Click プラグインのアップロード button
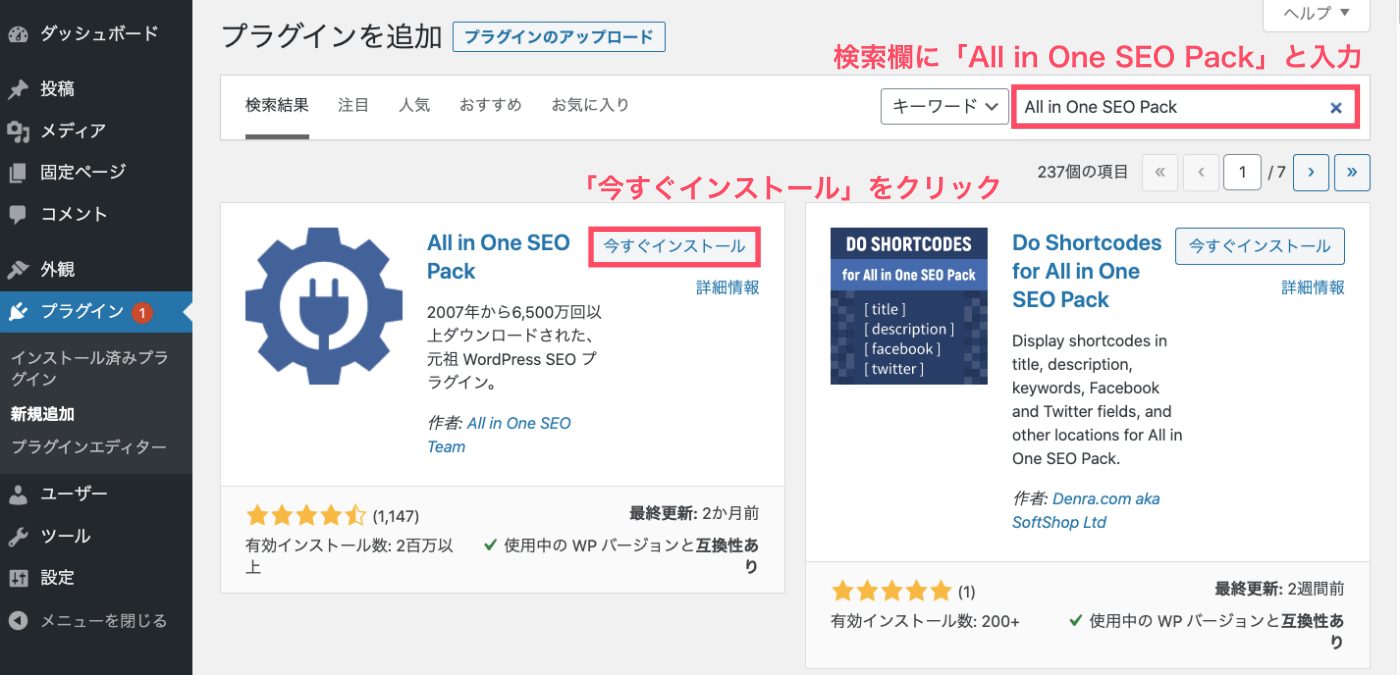The width and height of the screenshot is (1400, 675). pos(559,38)
